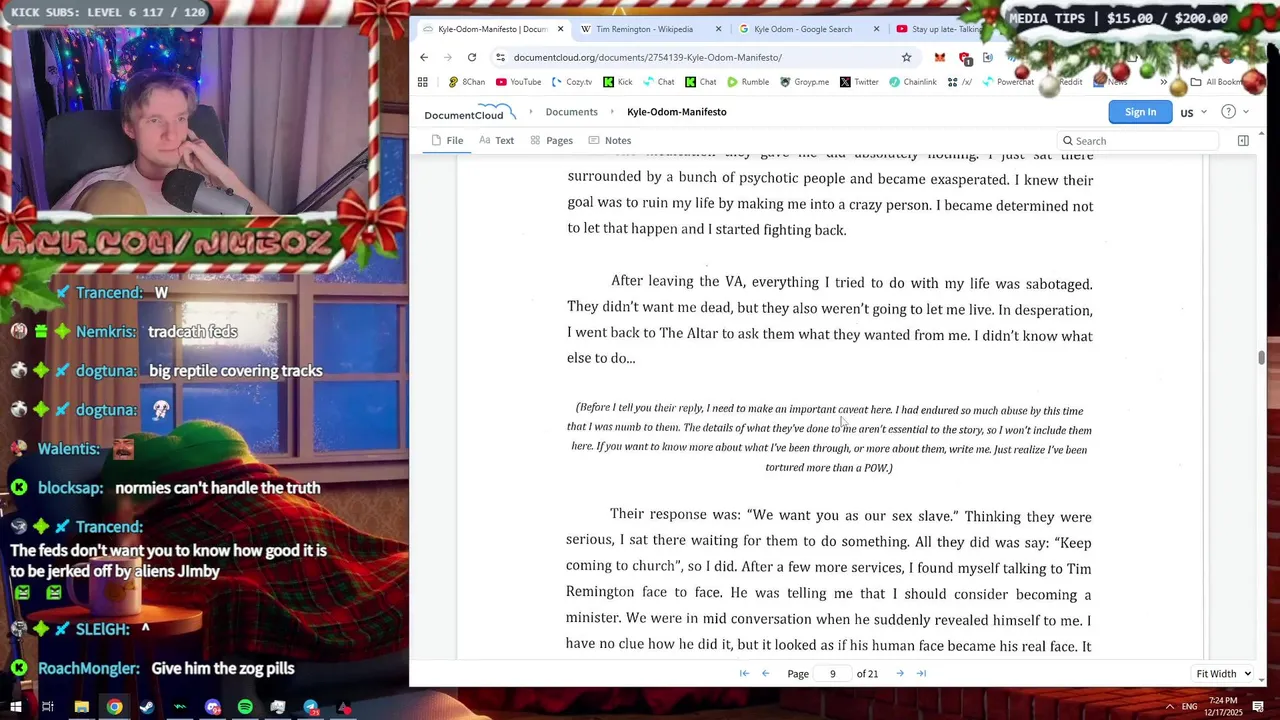Open the apps grid icon in bookmarks bar

pos(423,82)
